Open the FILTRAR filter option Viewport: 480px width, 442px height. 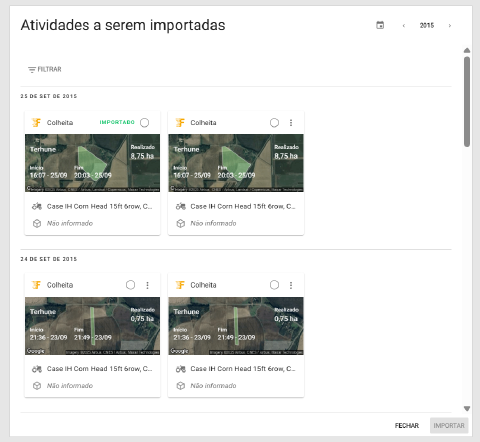point(45,69)
